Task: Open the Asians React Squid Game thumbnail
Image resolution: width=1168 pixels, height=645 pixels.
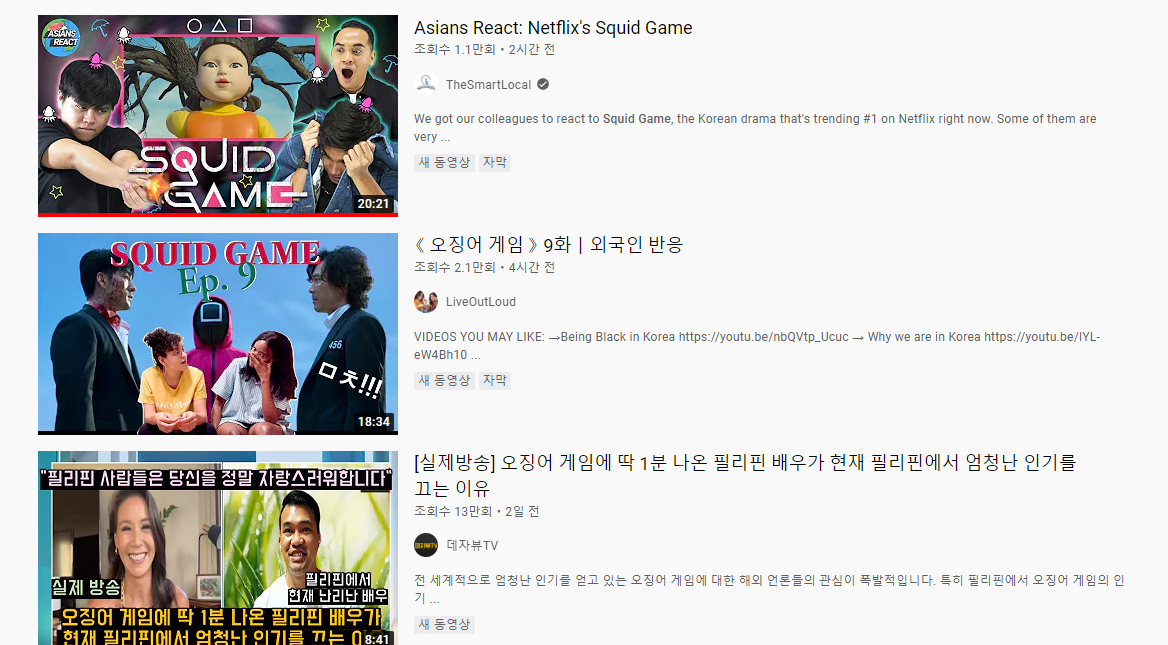Action: 218,115
